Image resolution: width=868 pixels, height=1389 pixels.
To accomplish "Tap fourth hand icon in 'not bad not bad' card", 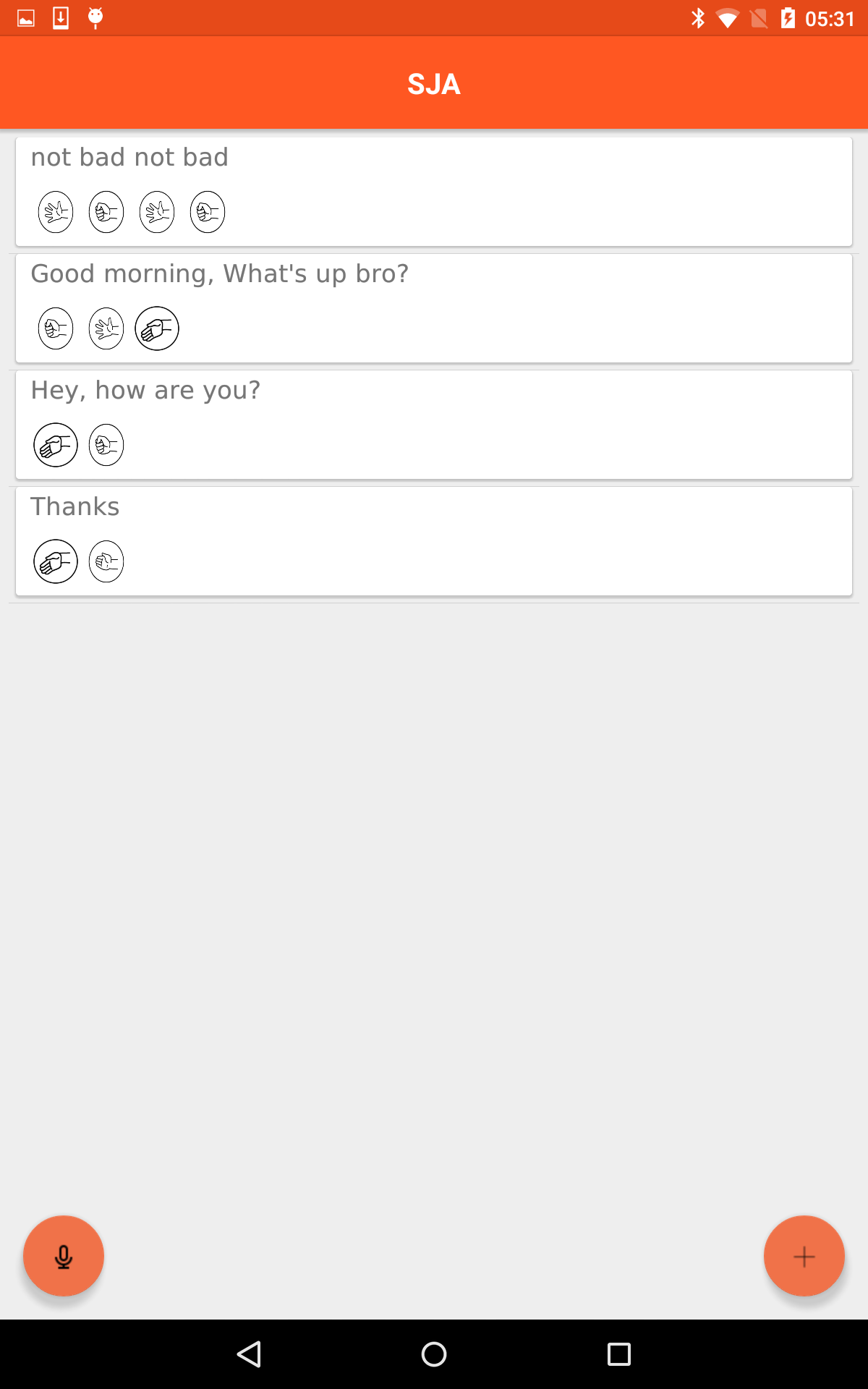I will [208, 212].
